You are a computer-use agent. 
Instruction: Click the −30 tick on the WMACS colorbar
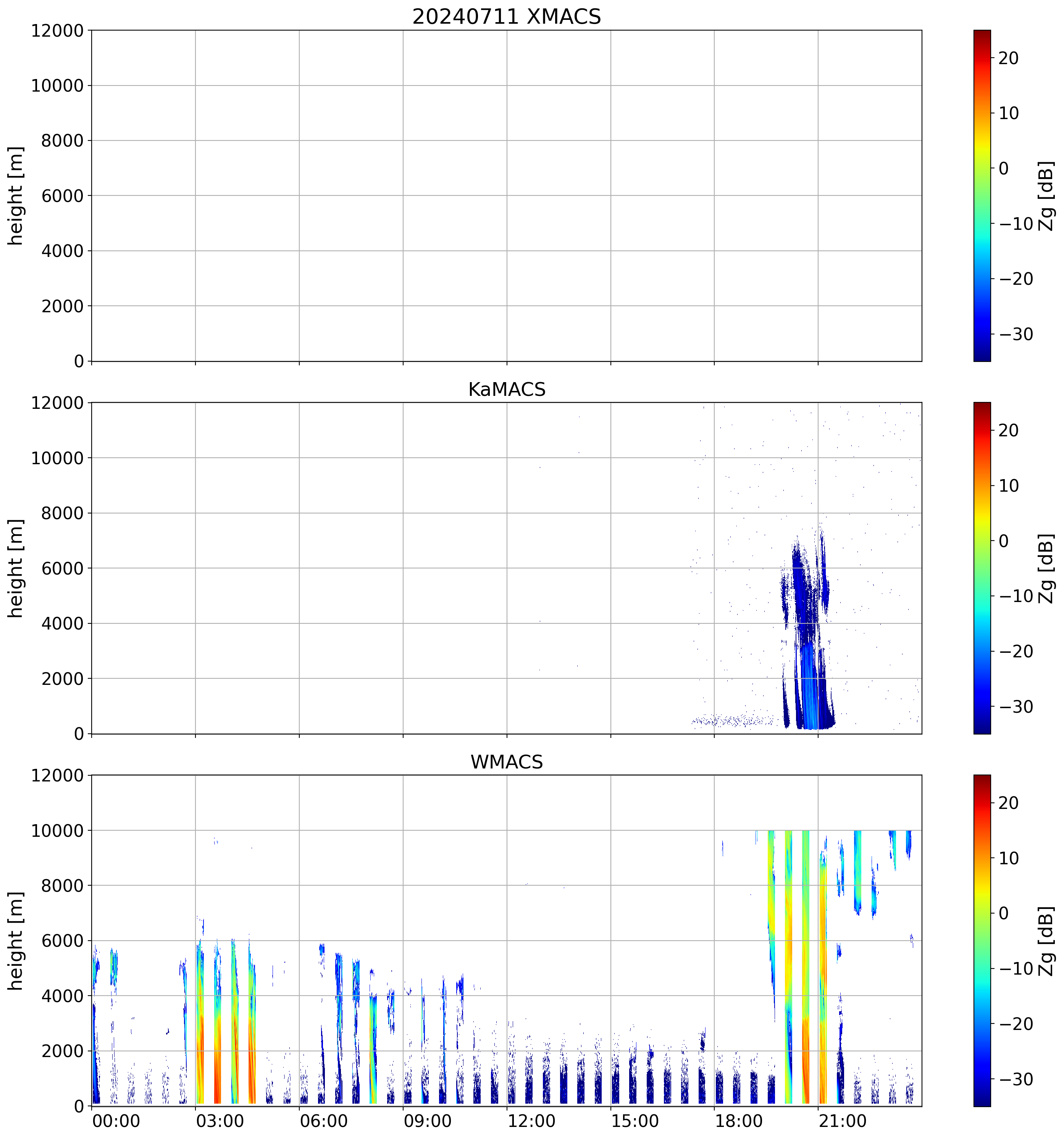[1016, 1080]
